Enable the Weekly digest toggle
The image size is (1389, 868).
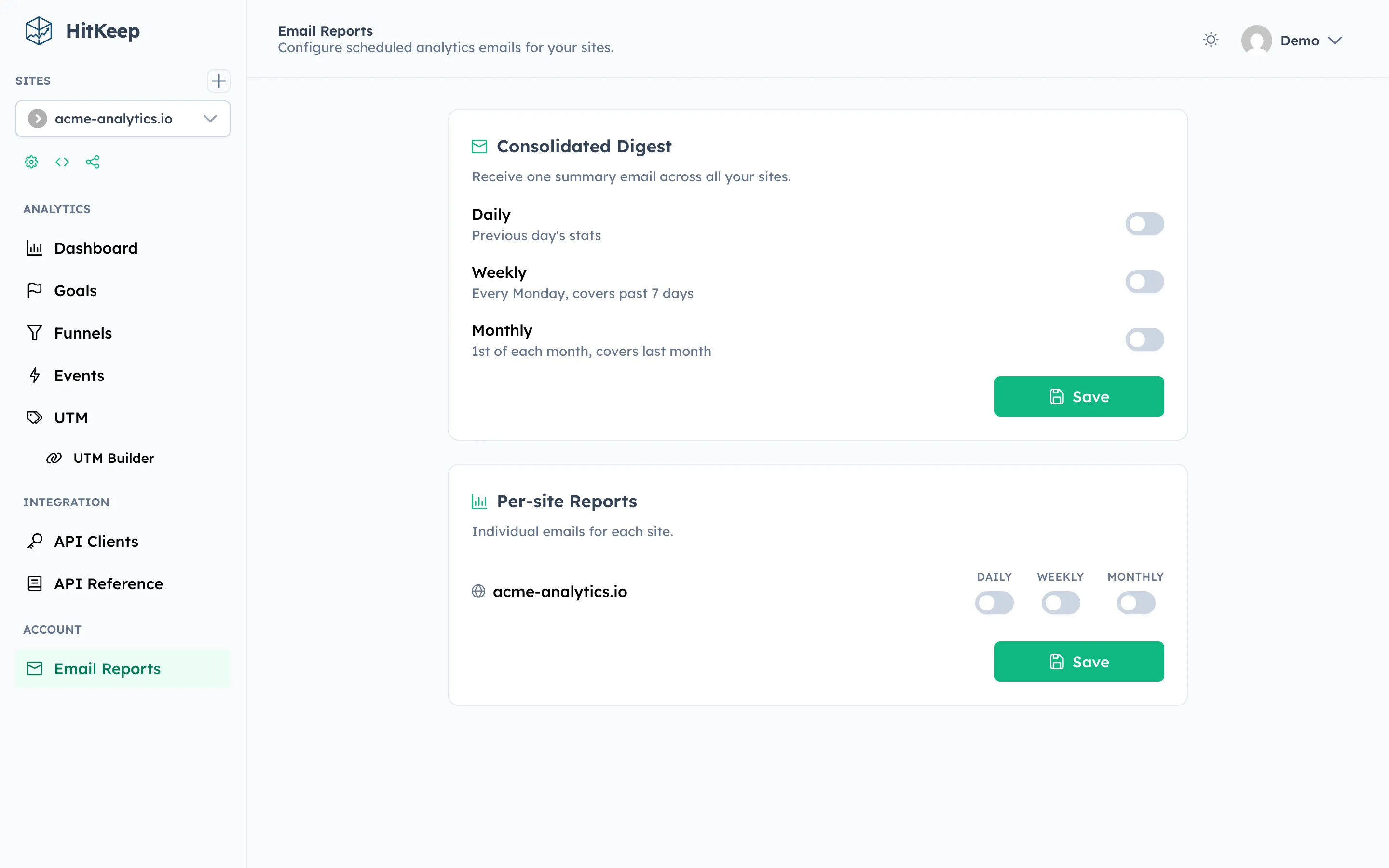(1144, 281)
